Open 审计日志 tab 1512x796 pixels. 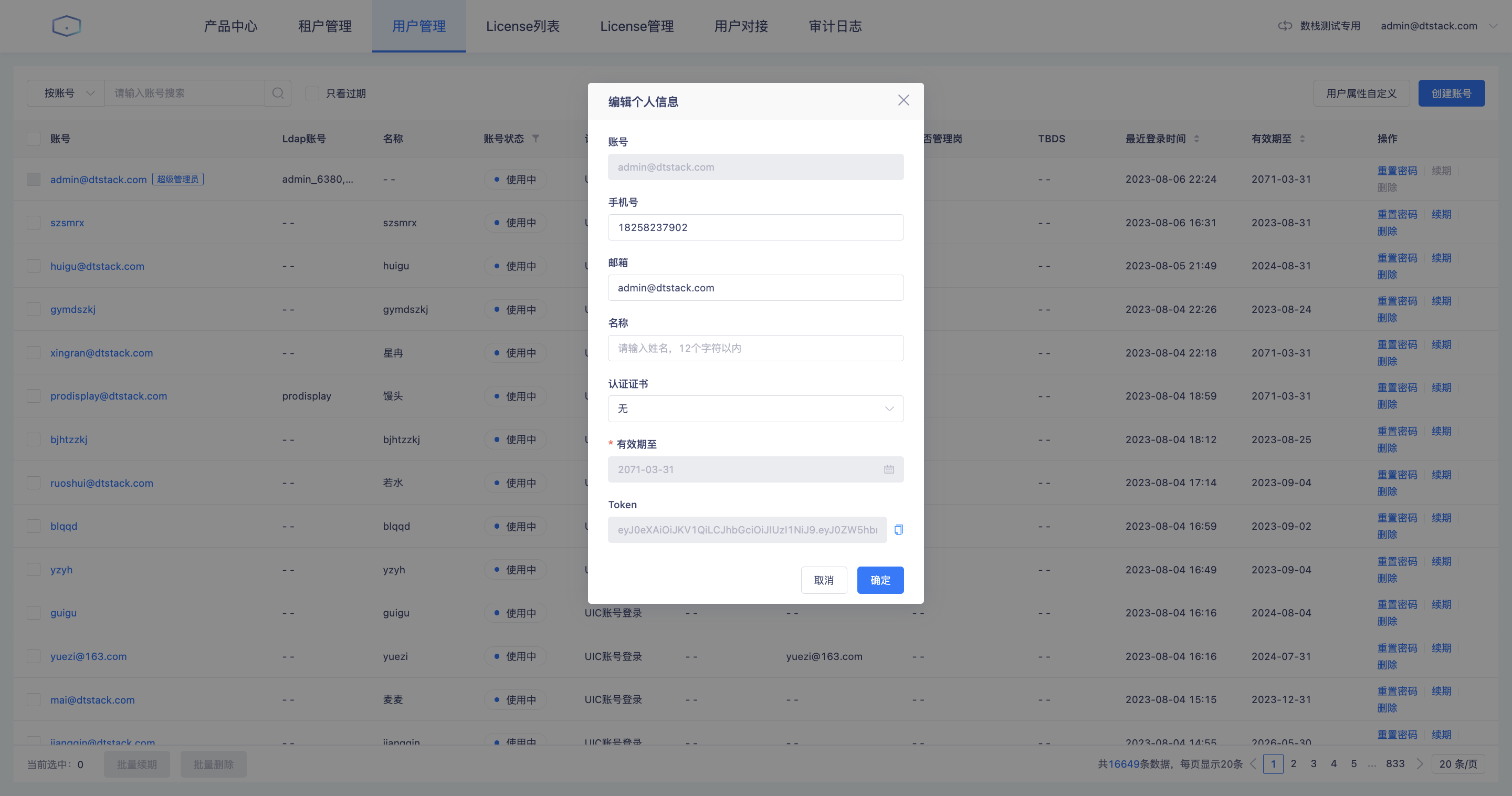click(x=835, y=26)
